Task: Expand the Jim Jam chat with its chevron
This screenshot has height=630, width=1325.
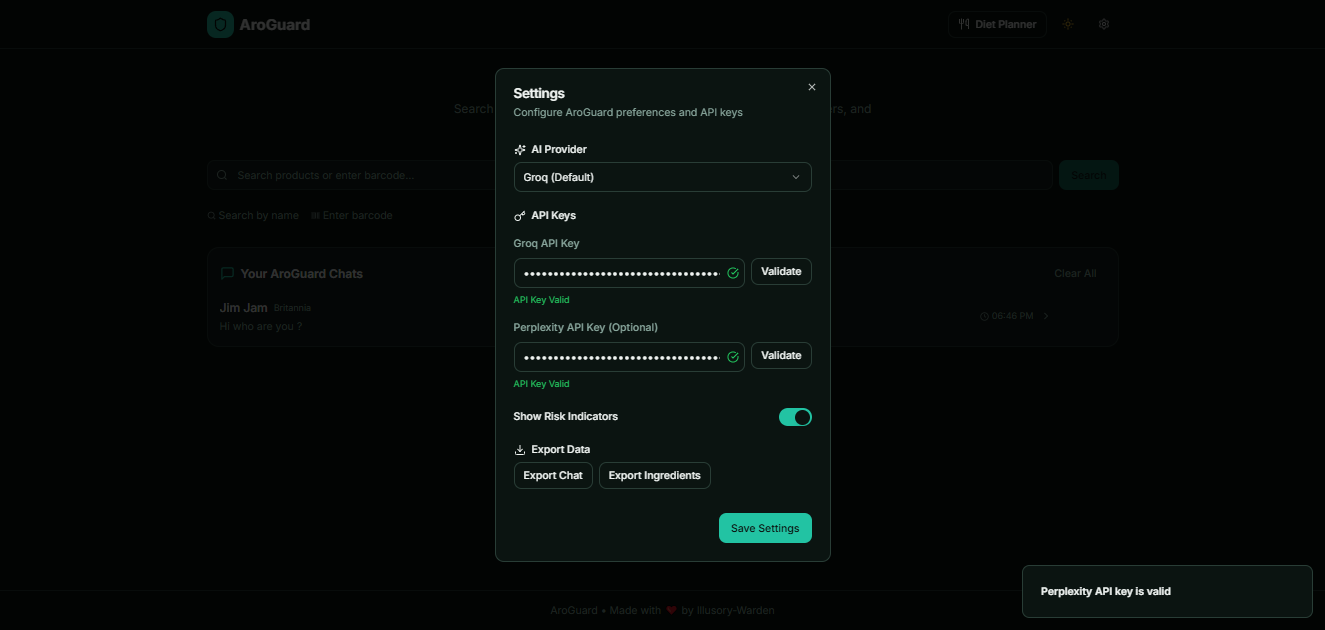Action: tap(1046, 315)
